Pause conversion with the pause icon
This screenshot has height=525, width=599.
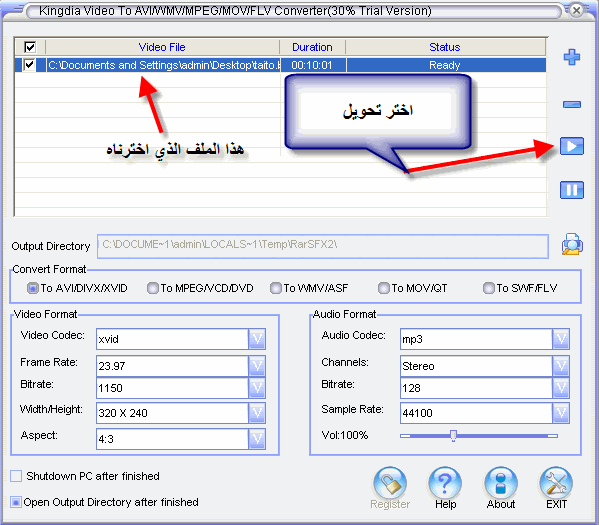[x=572, y=190]
